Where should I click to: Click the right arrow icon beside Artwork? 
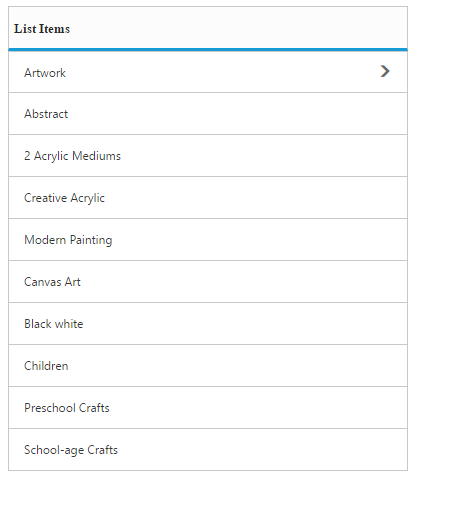[385, 71]
